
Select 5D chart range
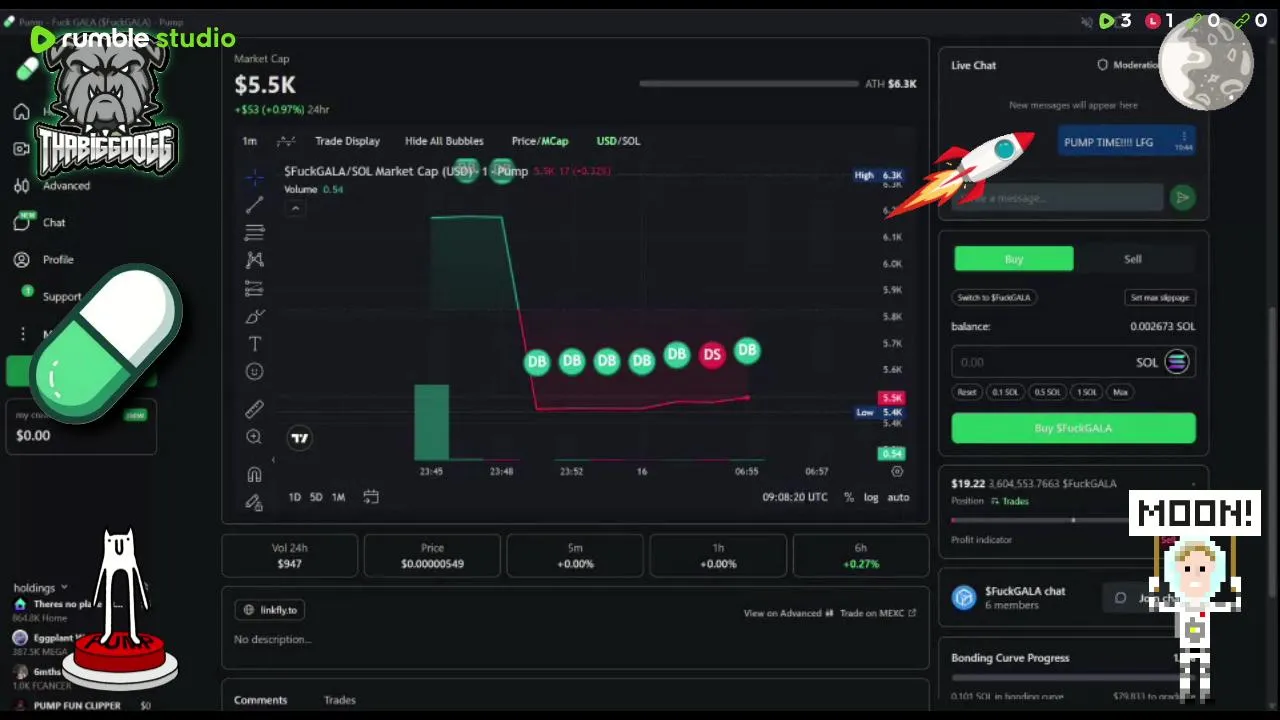pyautogui.click(x=316, y=497)
